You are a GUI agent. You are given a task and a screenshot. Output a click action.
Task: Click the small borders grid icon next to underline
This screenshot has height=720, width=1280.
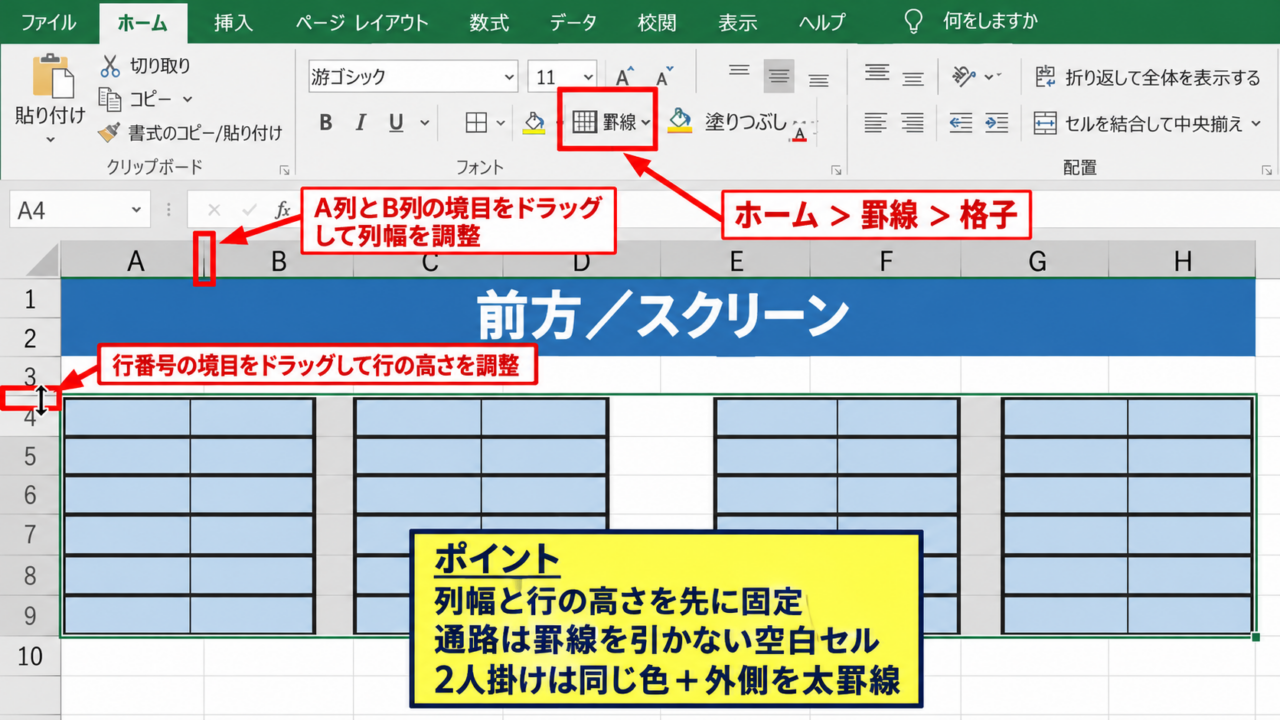[477, 123]
